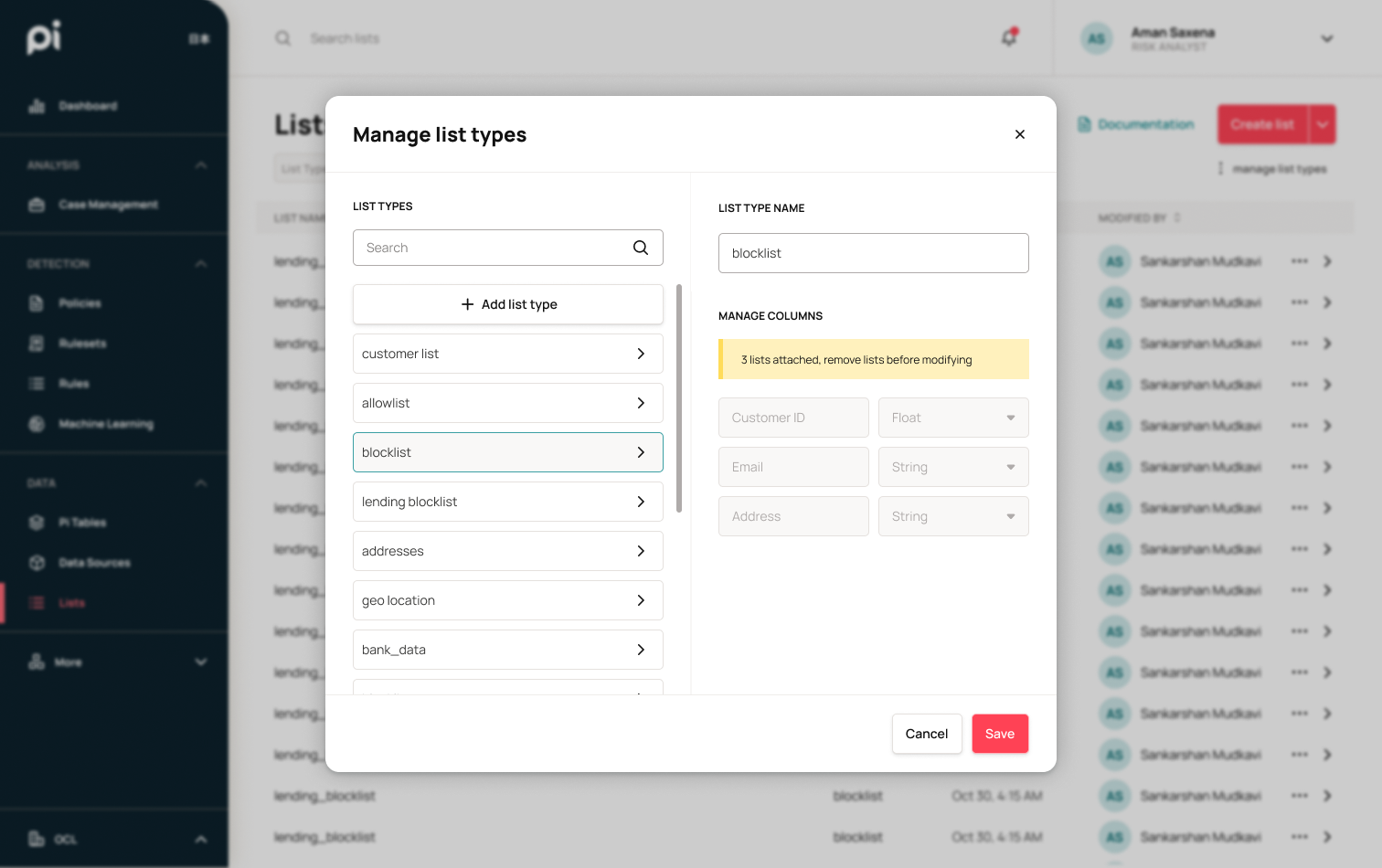Click the More icon in sidebar
Image resolution: width=1382 pixels, height=868 pixels.
click(x=37, y=662)
